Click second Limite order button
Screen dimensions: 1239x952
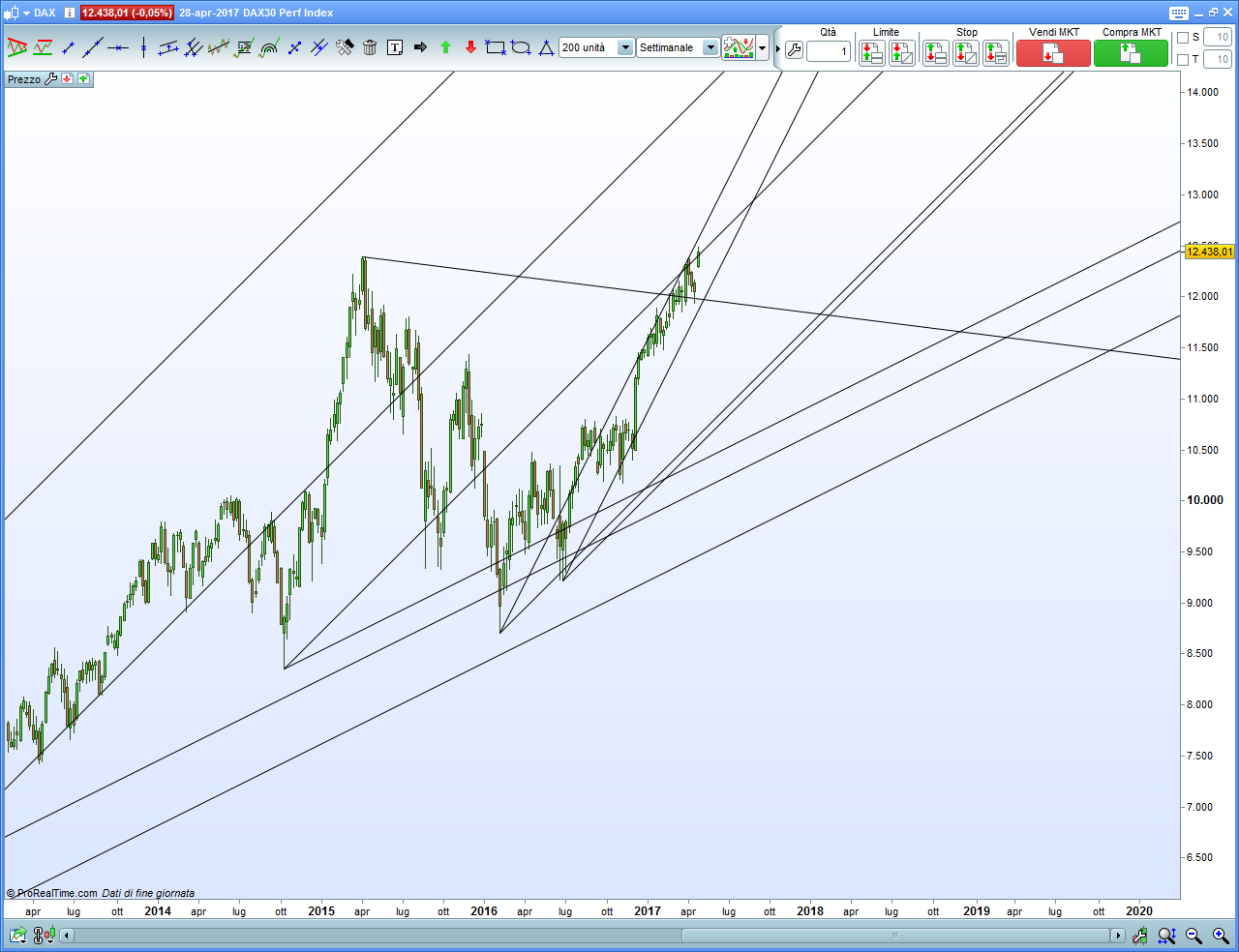pos(902,53)
